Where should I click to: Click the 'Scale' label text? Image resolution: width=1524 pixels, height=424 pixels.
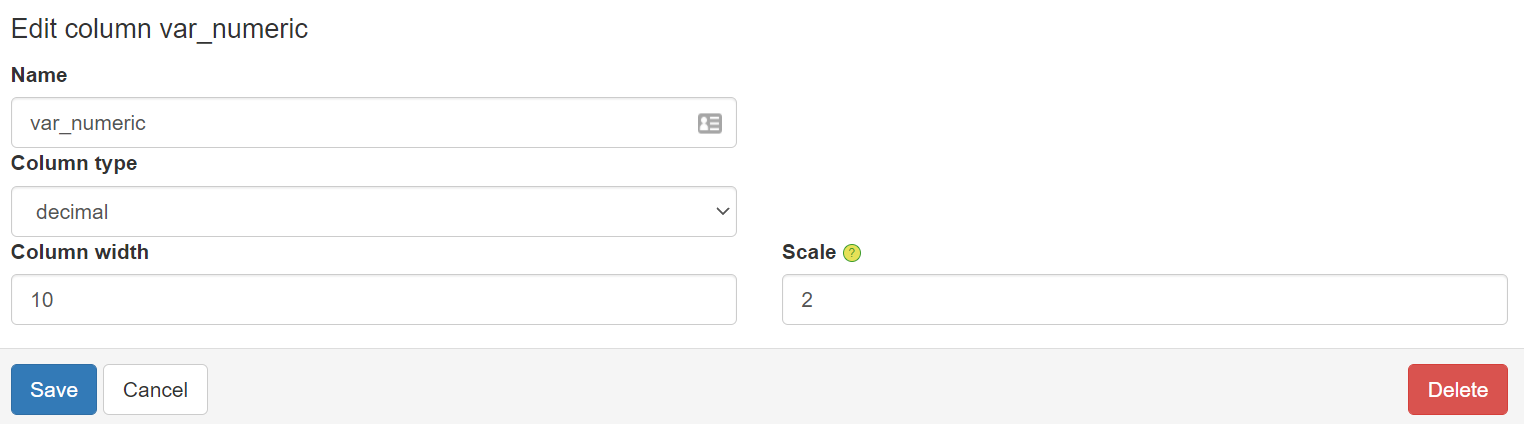tap(808, 252)
